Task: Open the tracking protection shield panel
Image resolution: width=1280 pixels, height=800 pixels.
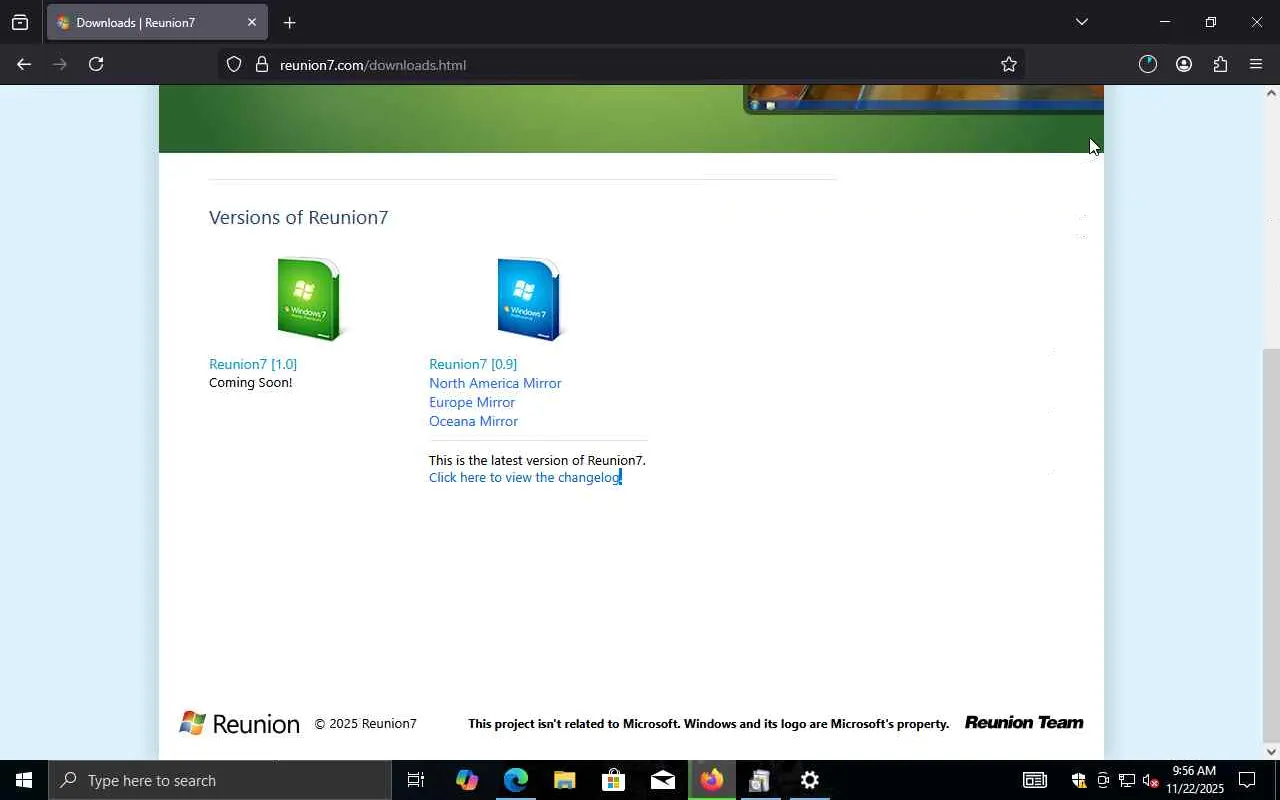Action: (234, 64)
